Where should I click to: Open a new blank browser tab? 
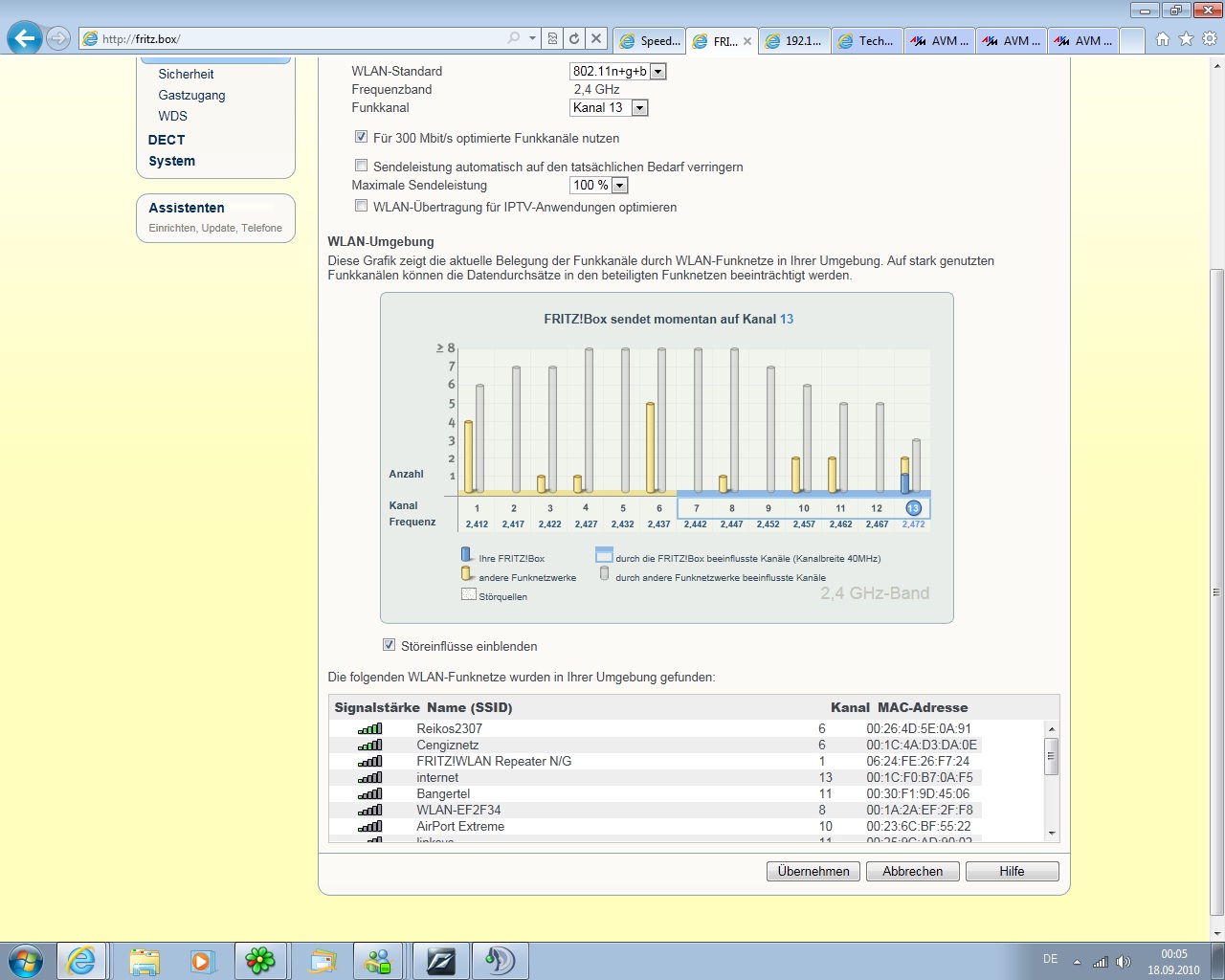click(1132, 41)
